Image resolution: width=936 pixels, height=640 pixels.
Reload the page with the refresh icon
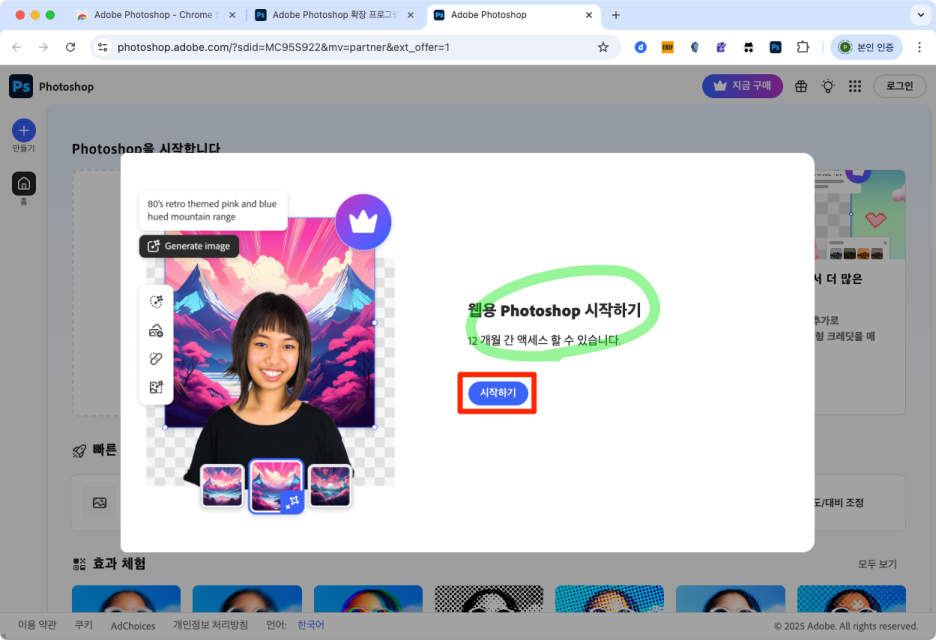(x=70, y=47)
